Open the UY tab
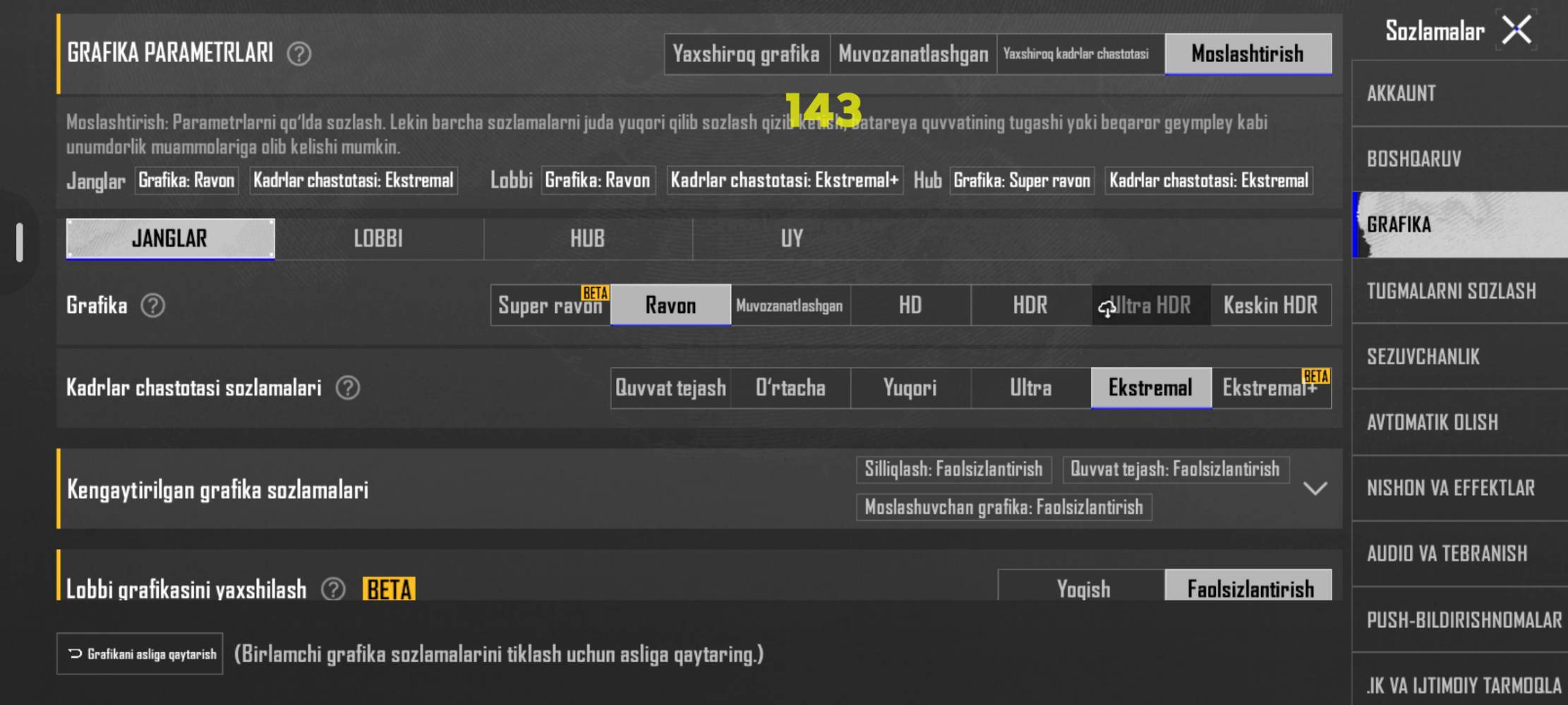Image resolution: width=1568 pixels, height=705 pixels. (x=792, y=239)
